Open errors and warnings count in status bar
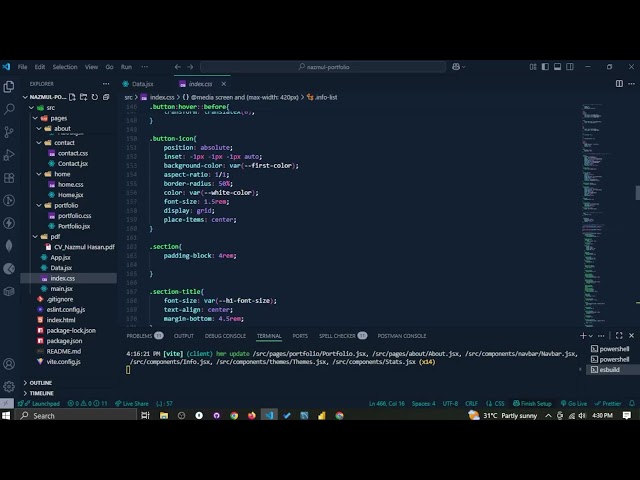Screen dimensions: 640x480 (87, 403)
